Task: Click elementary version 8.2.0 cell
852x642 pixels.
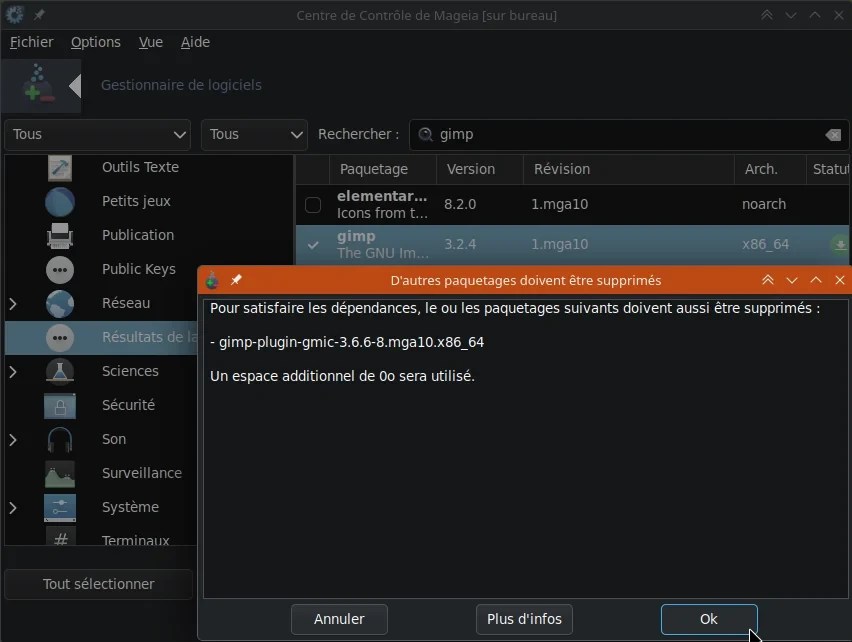Action: pyautogui.click(x=460, y=205)
